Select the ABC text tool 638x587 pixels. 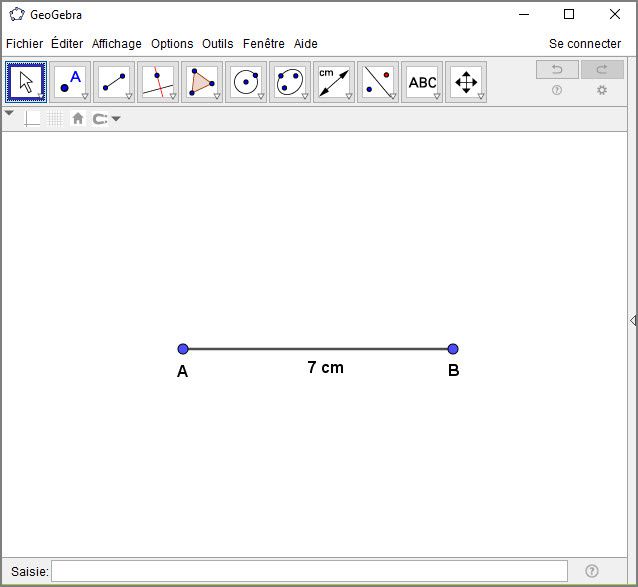click(x=422, y=82)
